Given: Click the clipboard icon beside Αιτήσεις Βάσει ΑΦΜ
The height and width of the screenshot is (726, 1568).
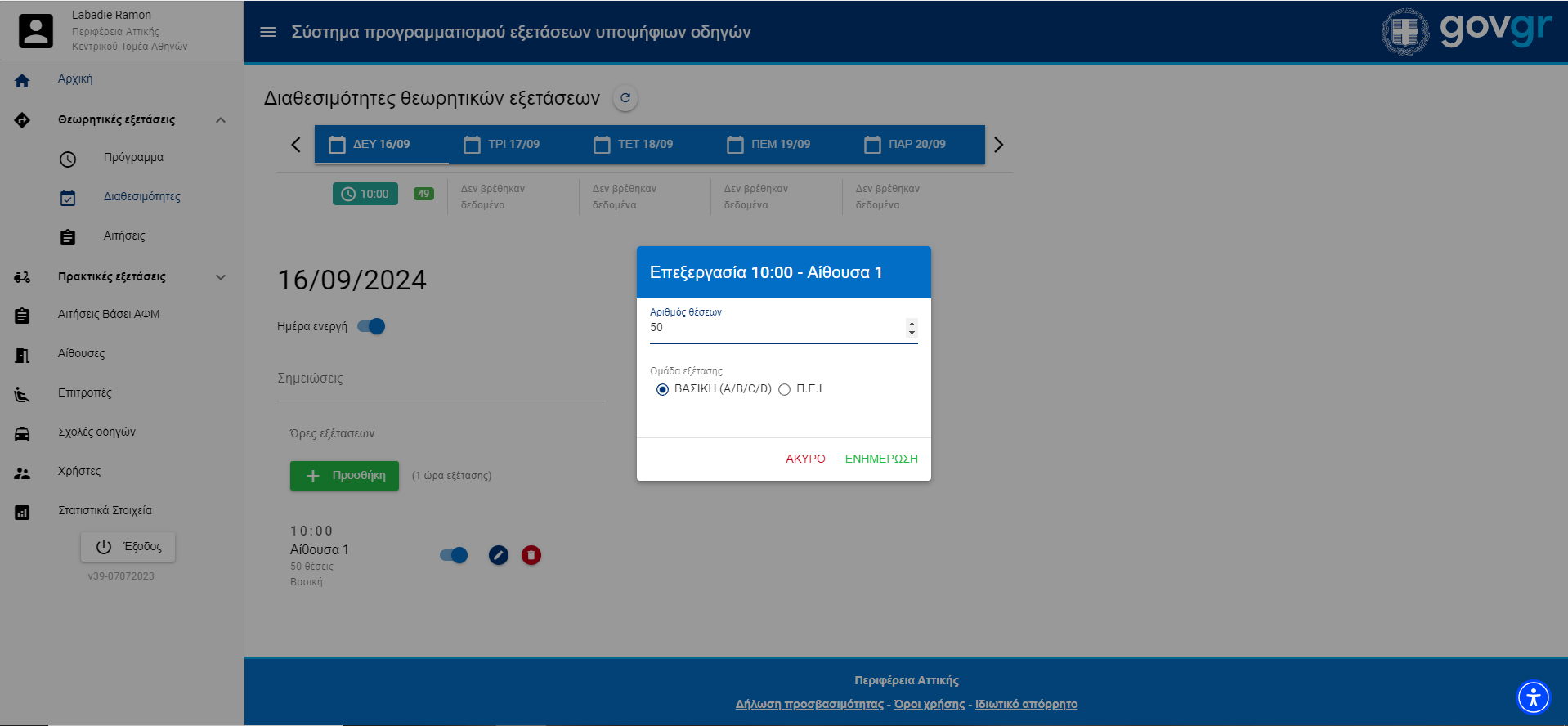Looking at the screenshot, I should (x=22, y=316).
